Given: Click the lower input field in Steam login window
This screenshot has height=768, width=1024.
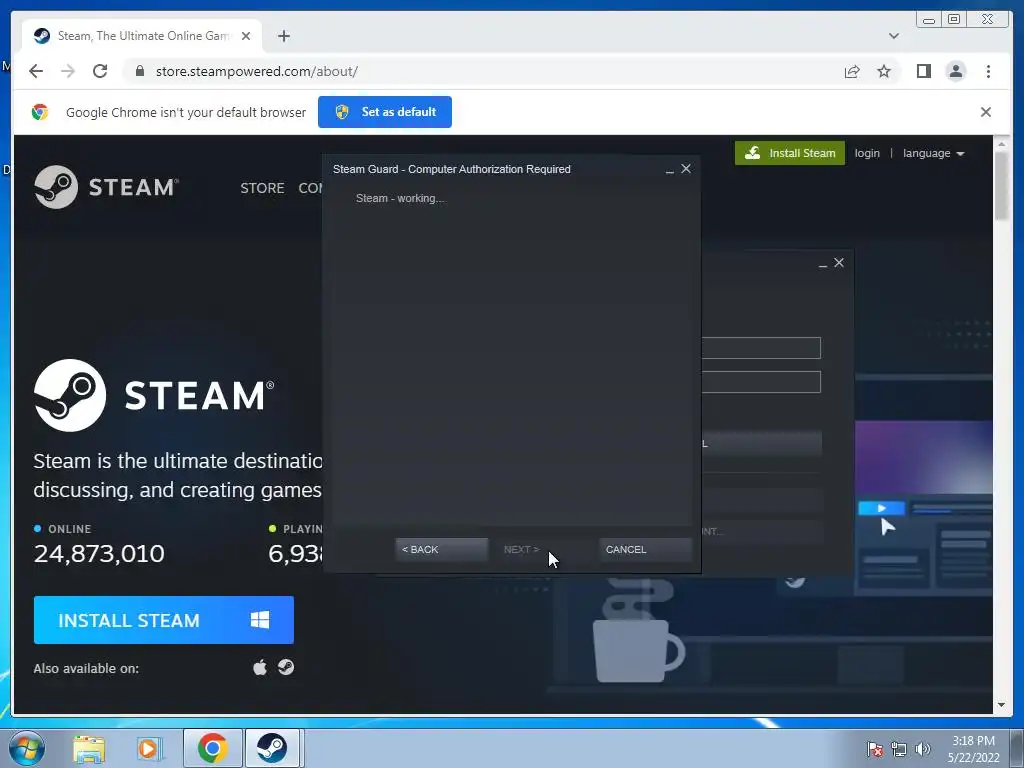Looking at the screenshot, I should [761, 382].
